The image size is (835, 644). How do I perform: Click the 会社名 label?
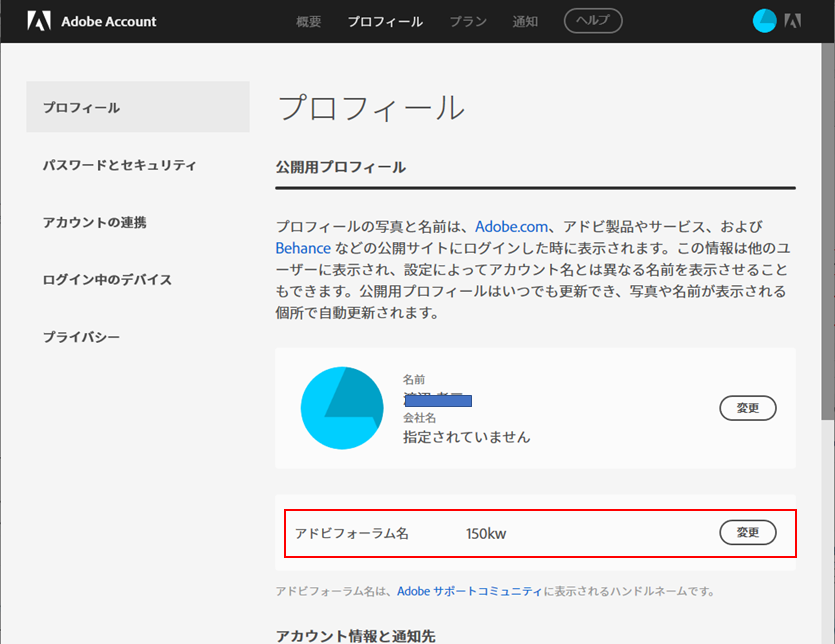[x=419, y=418]
